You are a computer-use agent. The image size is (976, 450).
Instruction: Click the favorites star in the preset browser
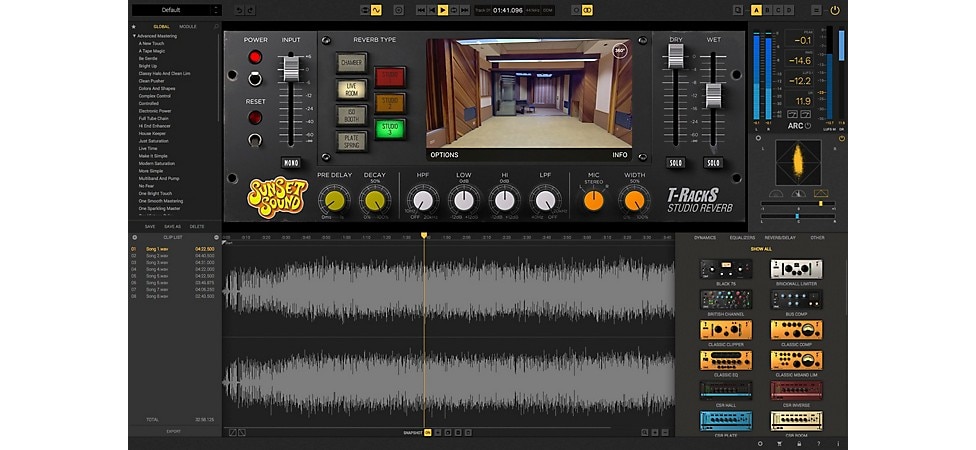(134, 27)
